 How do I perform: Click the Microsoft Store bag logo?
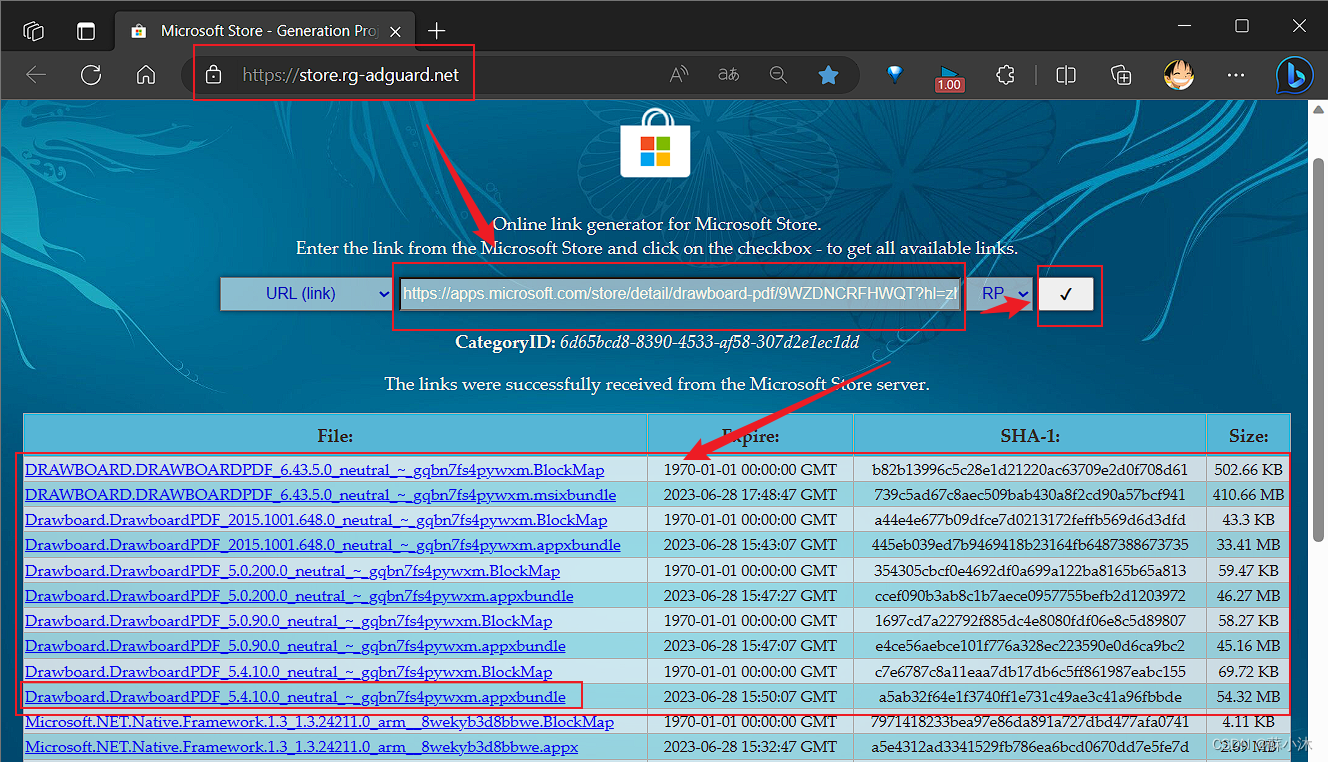pyautogui.click(x=655, y=143)
